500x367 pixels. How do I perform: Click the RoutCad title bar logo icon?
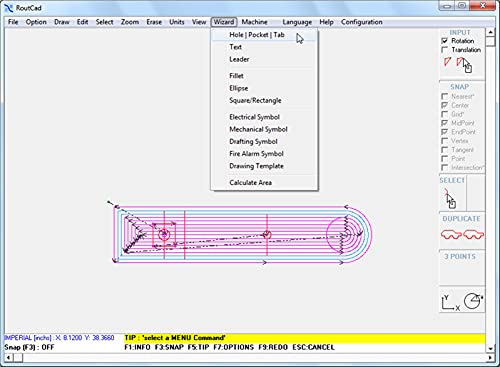(x=9, y=8)
